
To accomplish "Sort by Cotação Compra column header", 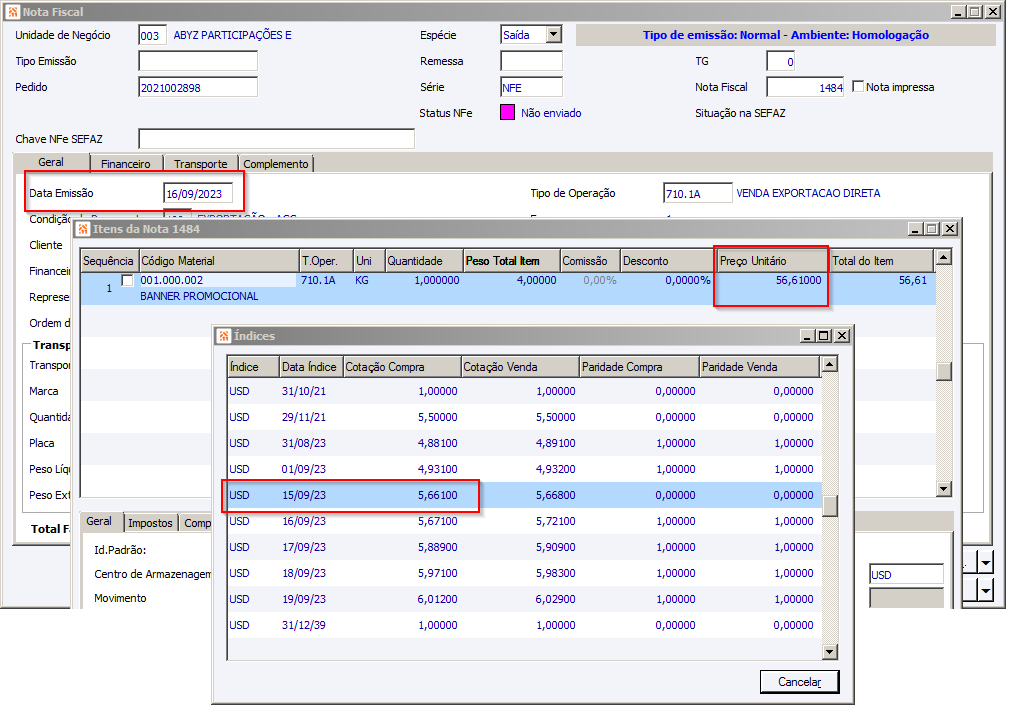I will click(x=401, y=366).
